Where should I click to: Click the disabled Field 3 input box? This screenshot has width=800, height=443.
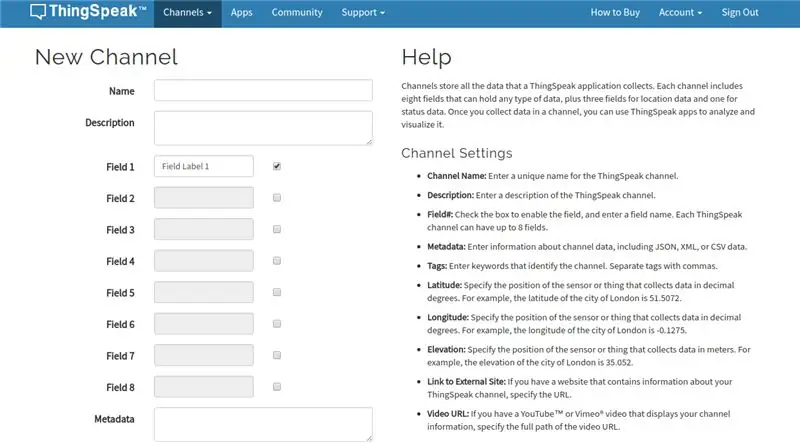[204, 230]
